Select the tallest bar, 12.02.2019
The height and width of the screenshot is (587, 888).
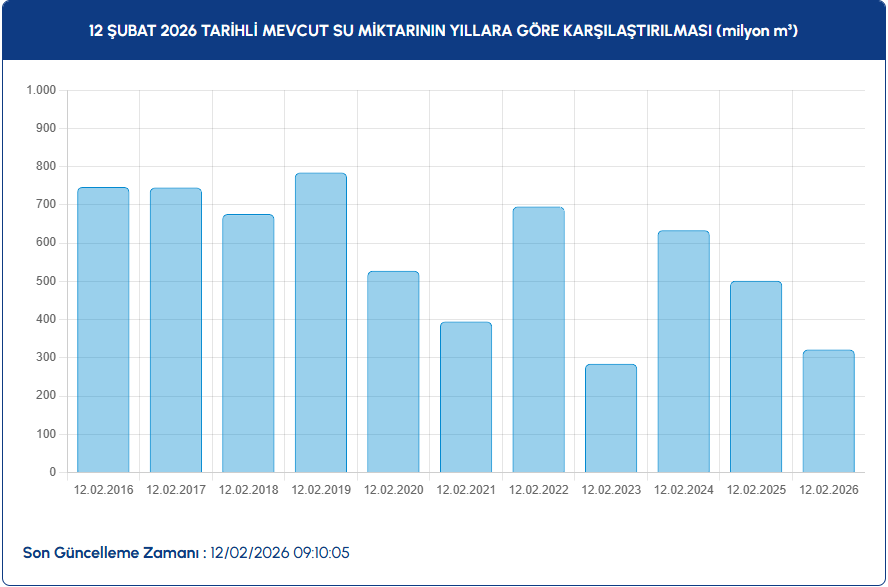pos(321,323)
